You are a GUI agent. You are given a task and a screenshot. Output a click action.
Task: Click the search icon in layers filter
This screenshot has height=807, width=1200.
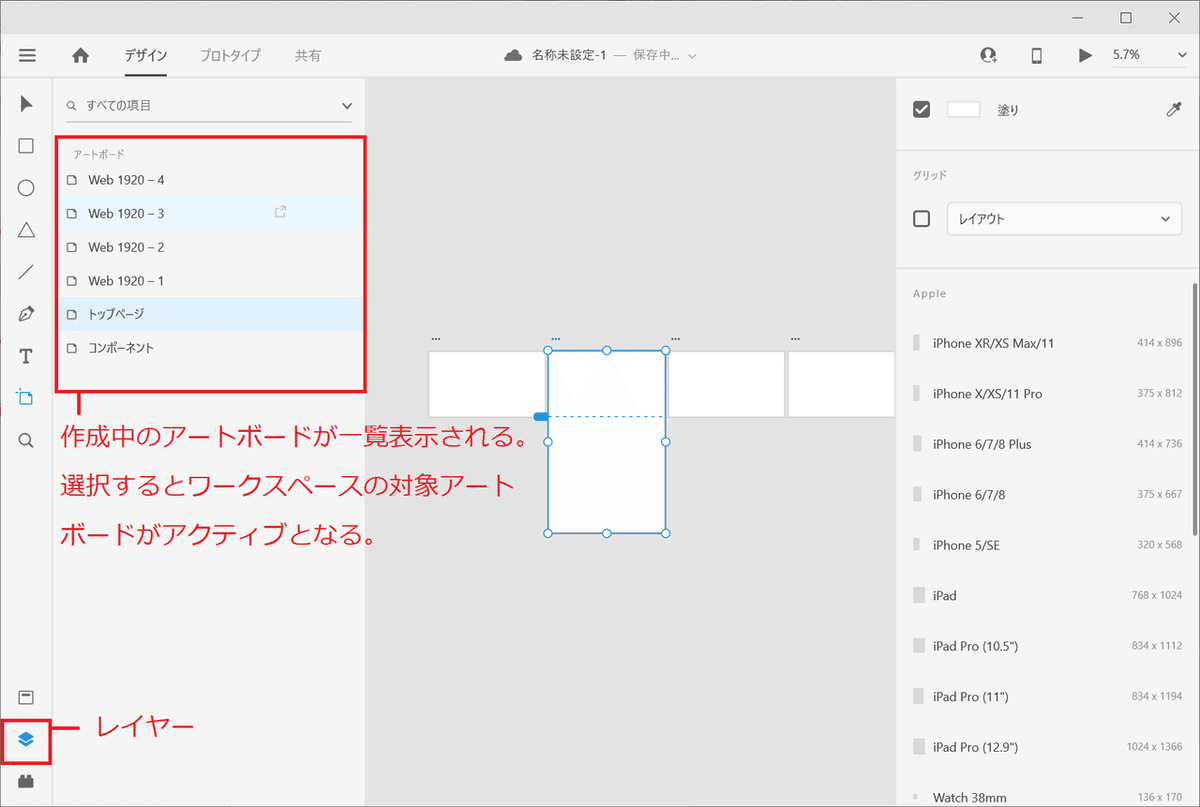point(71,105)
